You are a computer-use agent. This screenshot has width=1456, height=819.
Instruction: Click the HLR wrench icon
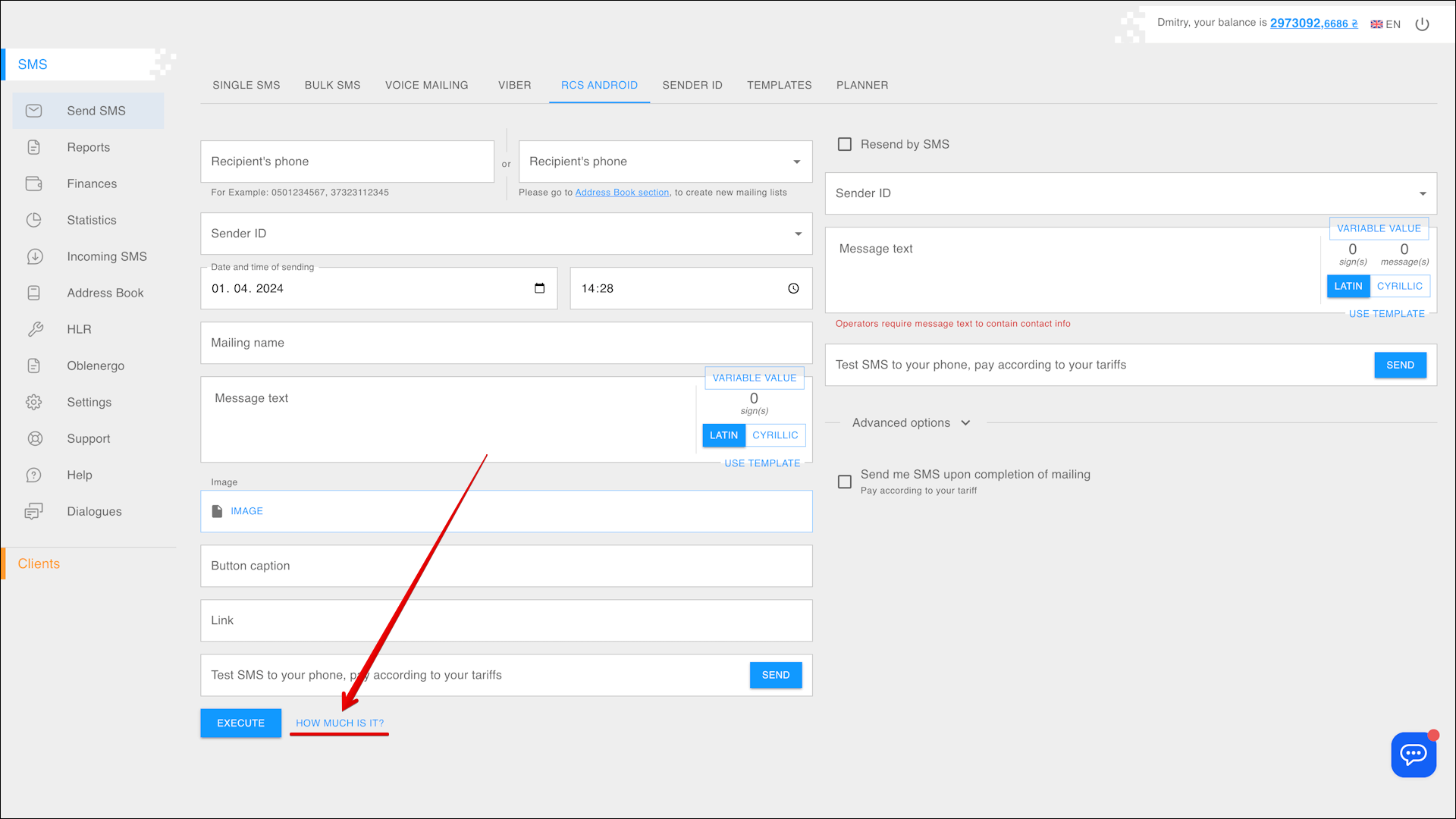[35, 329]
